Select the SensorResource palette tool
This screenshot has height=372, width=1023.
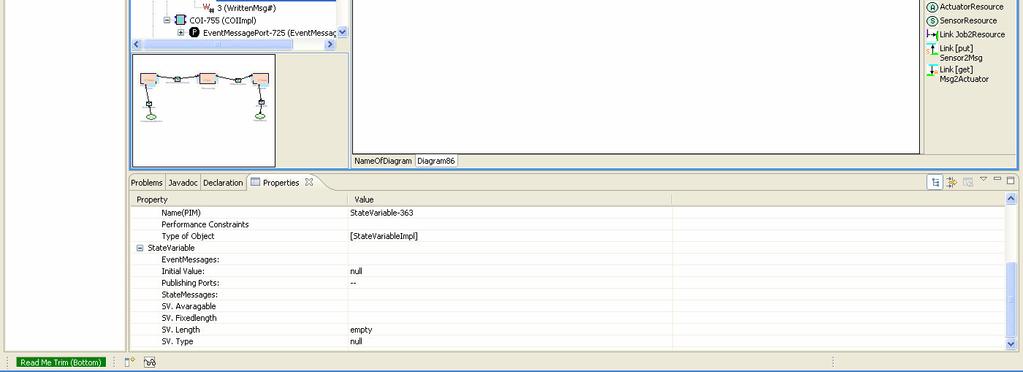tap(962, 20)
